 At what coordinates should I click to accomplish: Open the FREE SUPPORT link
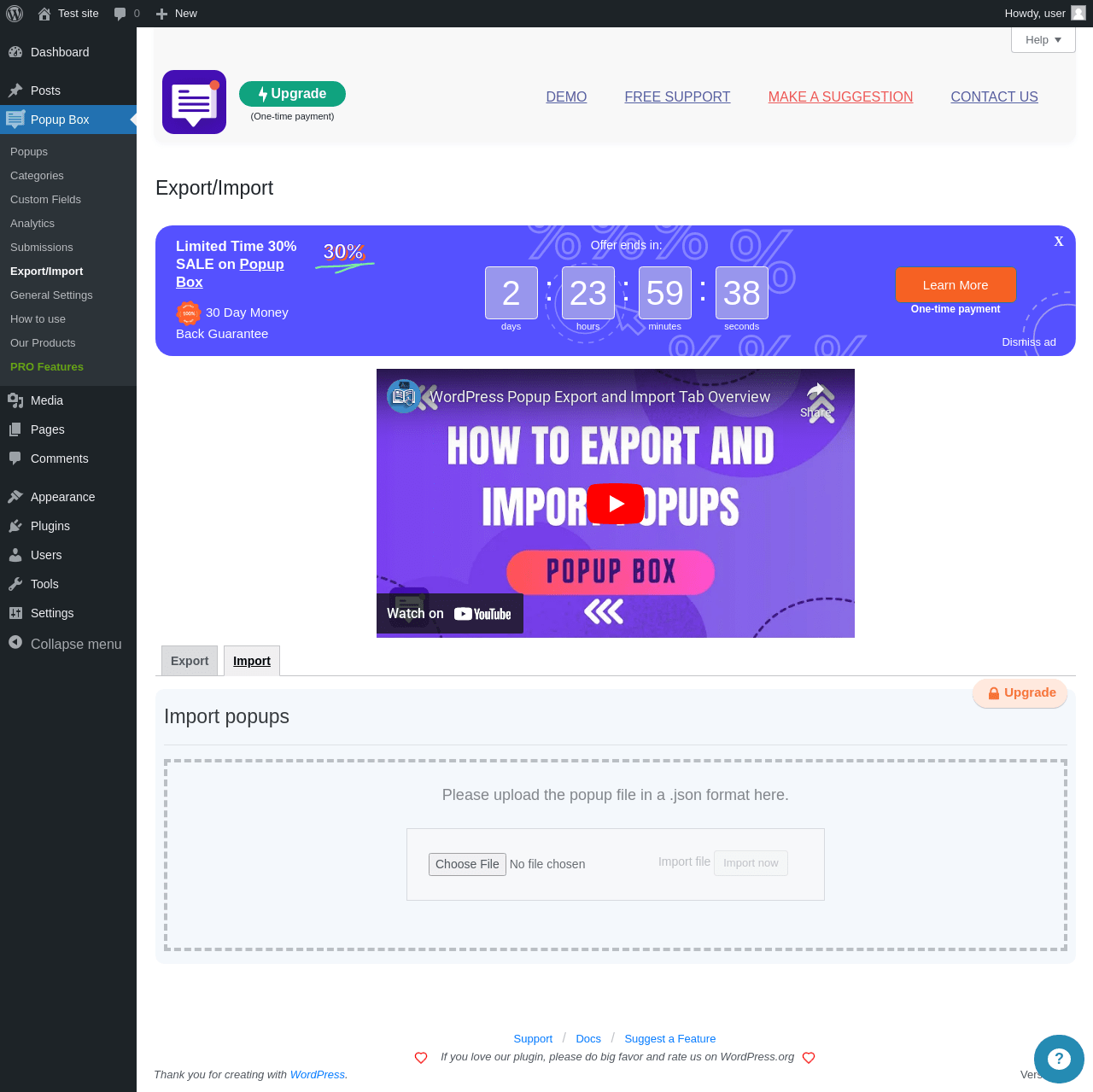tap(677, 97)
